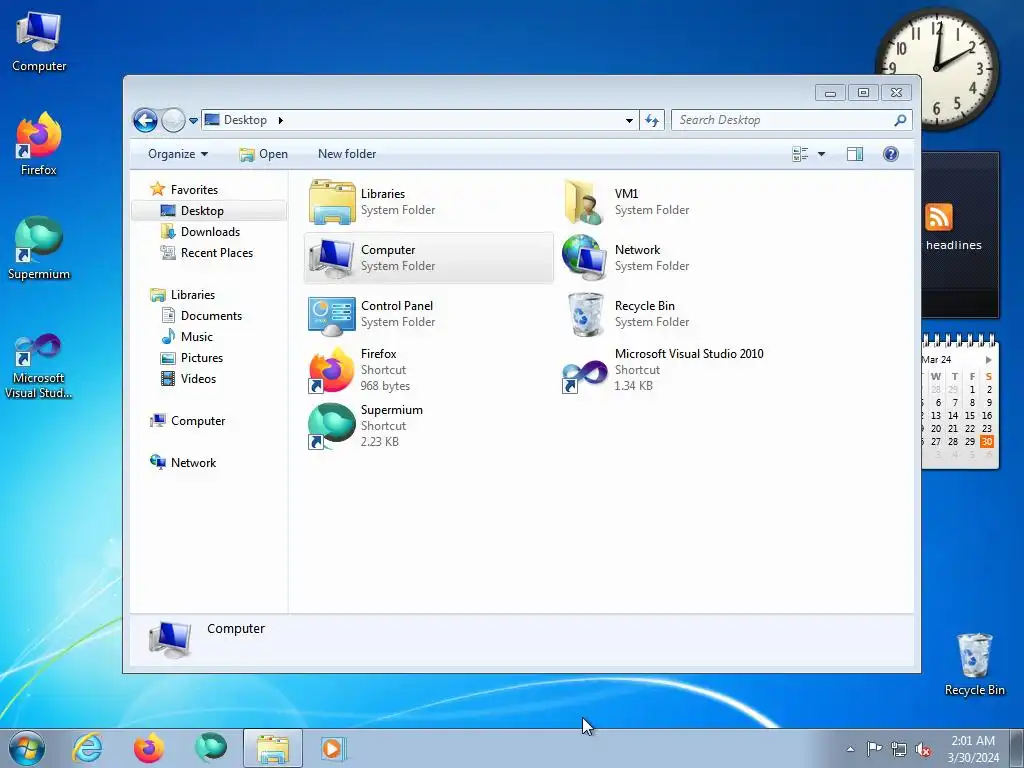Open recent pages dropdown next to Forward
This screenshot has height=768, width=1024.
point(193,121)
